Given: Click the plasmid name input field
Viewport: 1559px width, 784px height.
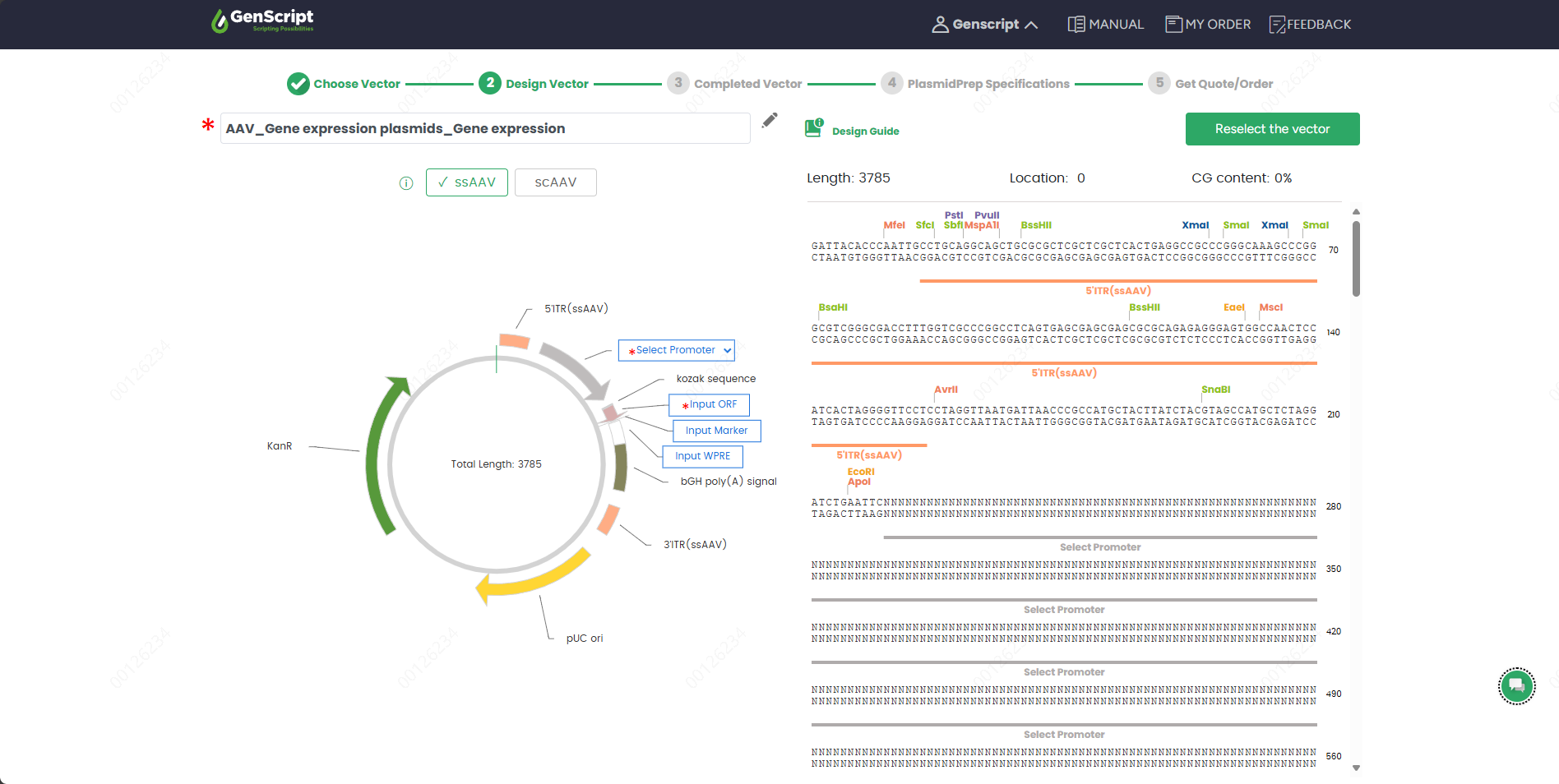Looking at the screenshot, I should point(484,128).
